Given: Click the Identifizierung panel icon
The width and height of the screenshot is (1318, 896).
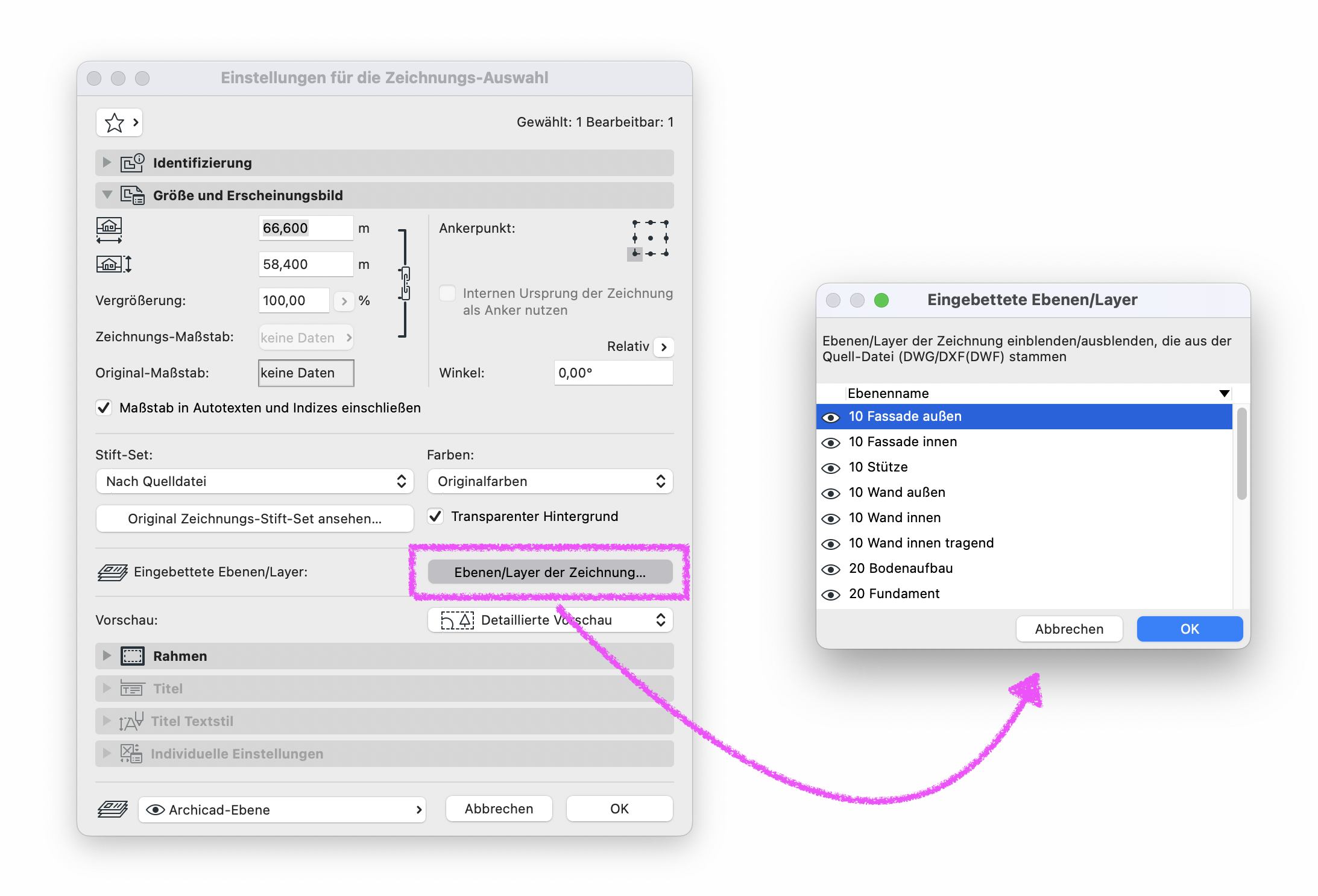Looking at the screenshot, I should tap(132, 163).
